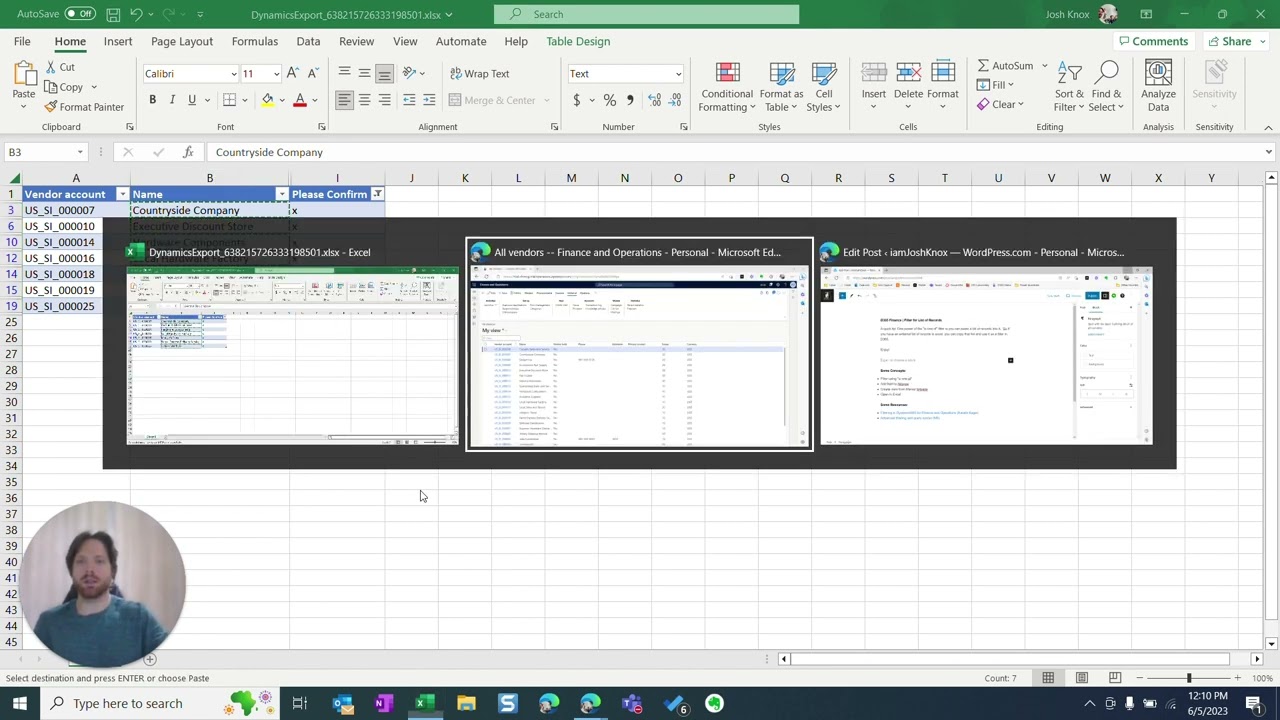The image size is (1280, 720).
Task: Open the Vendor account filter dropdown
Action: [x=122, y=194]
